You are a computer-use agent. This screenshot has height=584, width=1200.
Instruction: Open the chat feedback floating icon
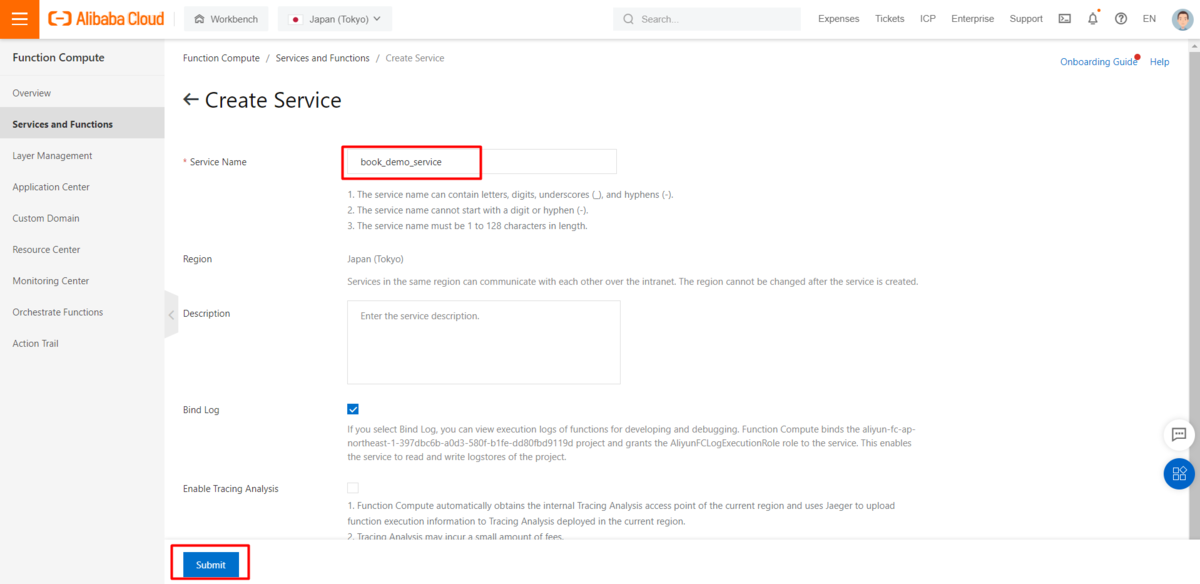click(x=1179, y=435)
